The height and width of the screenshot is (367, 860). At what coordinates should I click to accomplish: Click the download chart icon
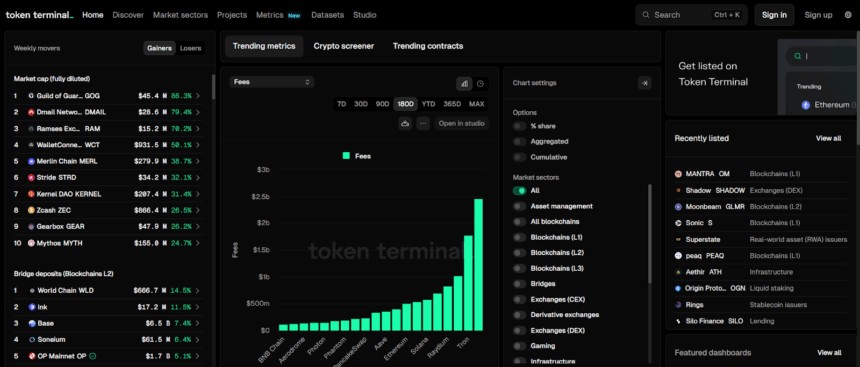[405, 123]
